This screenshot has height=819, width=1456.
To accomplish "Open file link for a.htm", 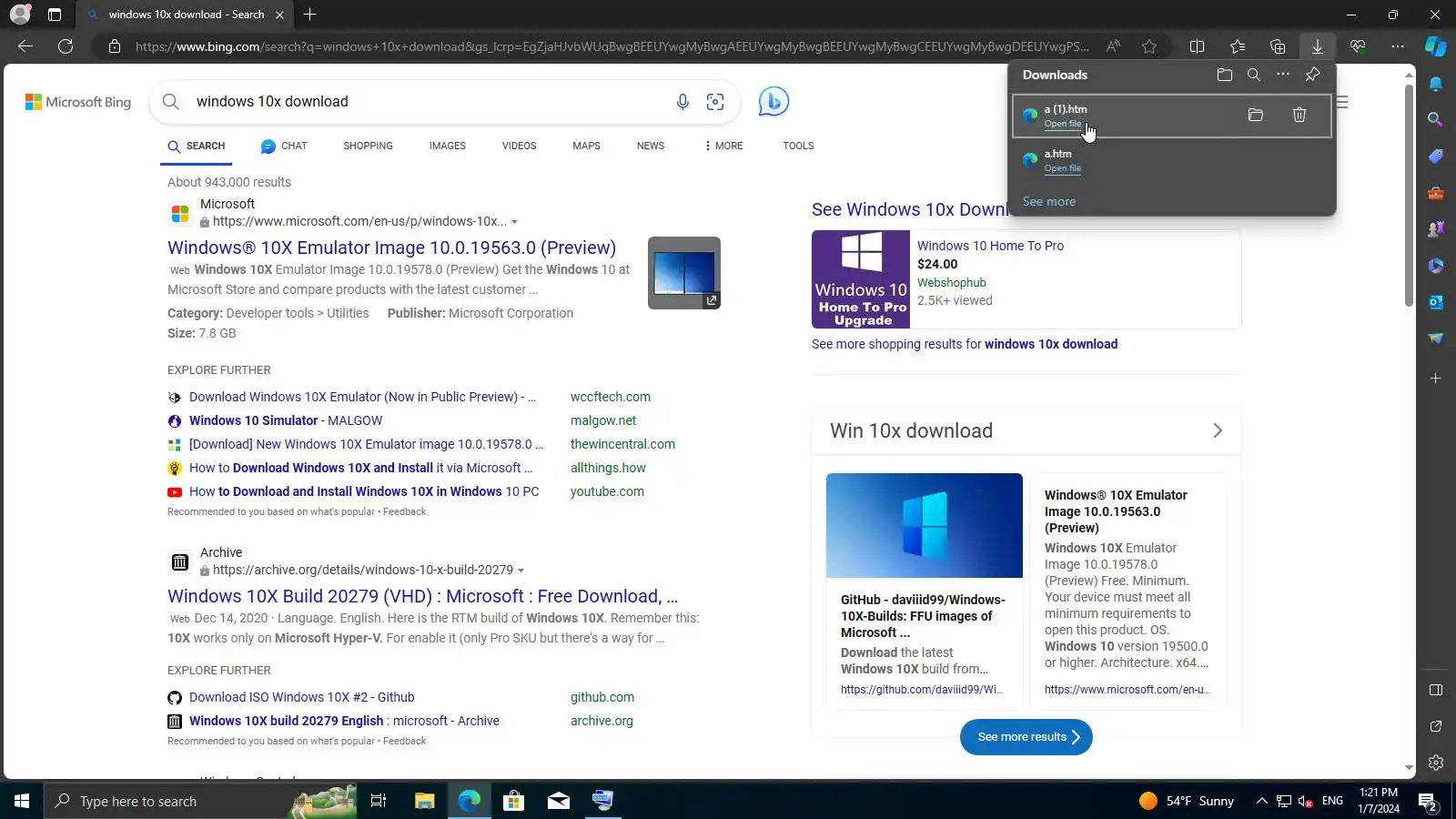I will [1063, 168].
